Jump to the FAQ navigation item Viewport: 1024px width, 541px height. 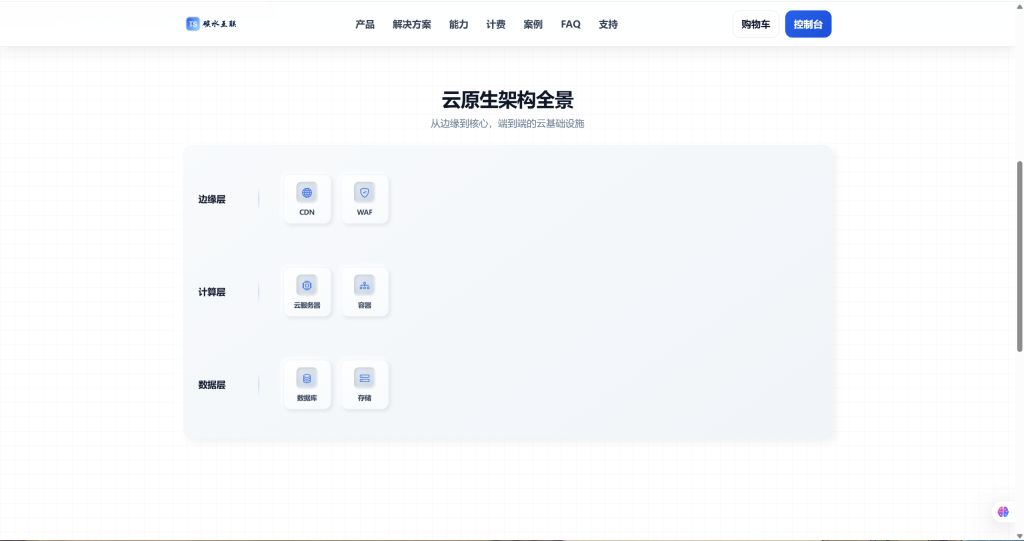pos(571,24)
